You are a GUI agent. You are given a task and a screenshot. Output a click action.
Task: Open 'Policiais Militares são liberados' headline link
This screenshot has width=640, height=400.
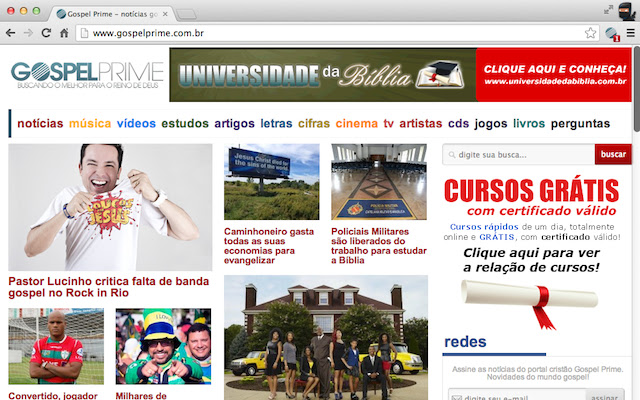pyautogui.click(x=379, y=246)
